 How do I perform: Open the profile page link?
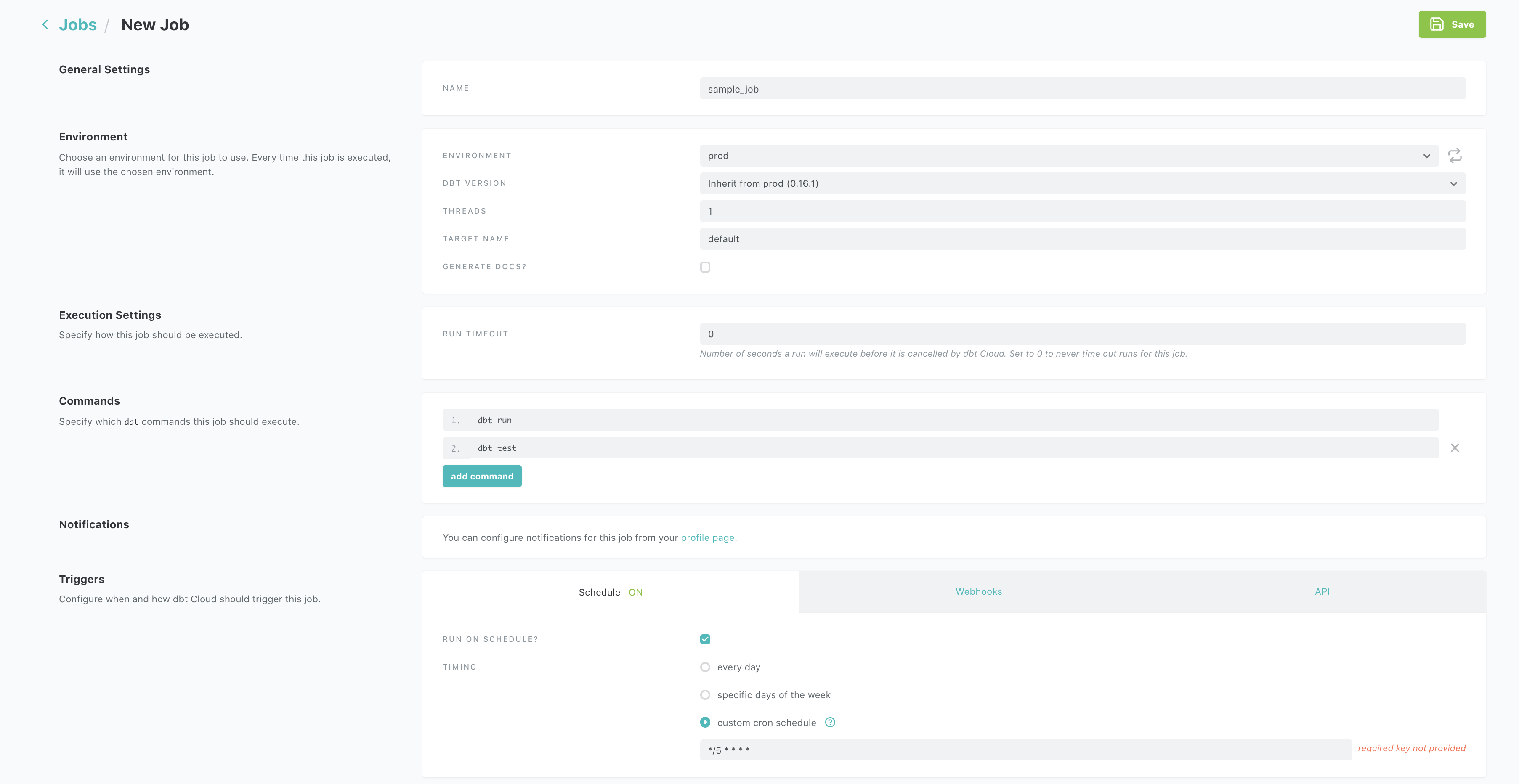(x=707, y=538)
